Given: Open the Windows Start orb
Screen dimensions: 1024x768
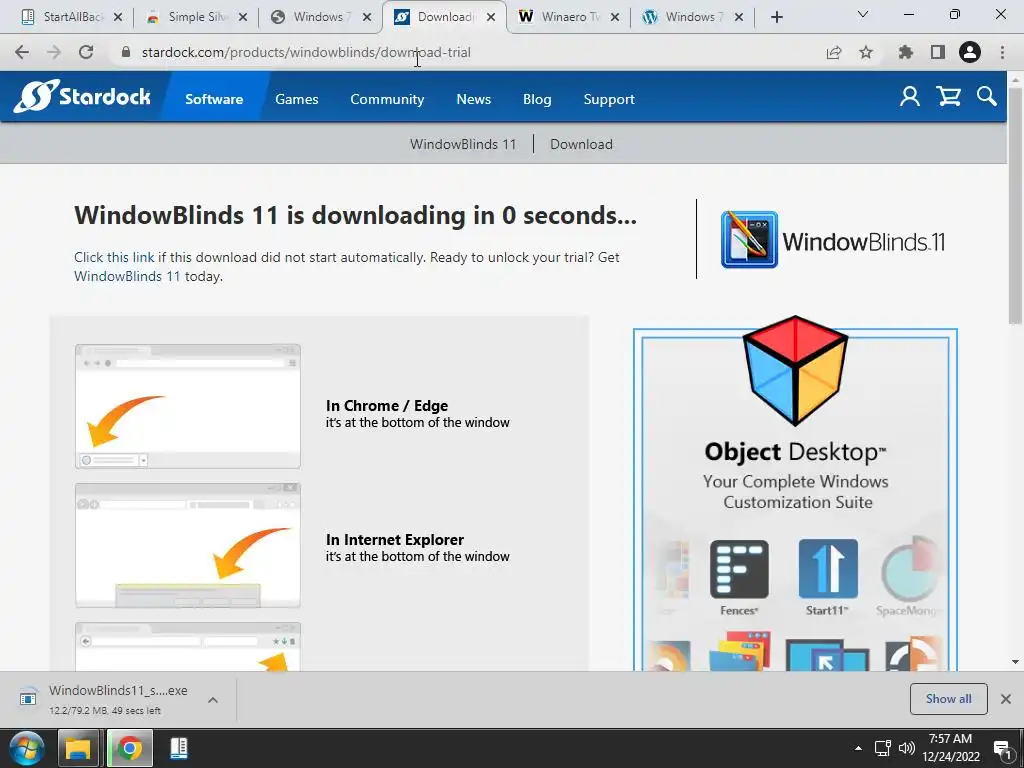Looking at the screenshot, I should click(x=27, y=748).
